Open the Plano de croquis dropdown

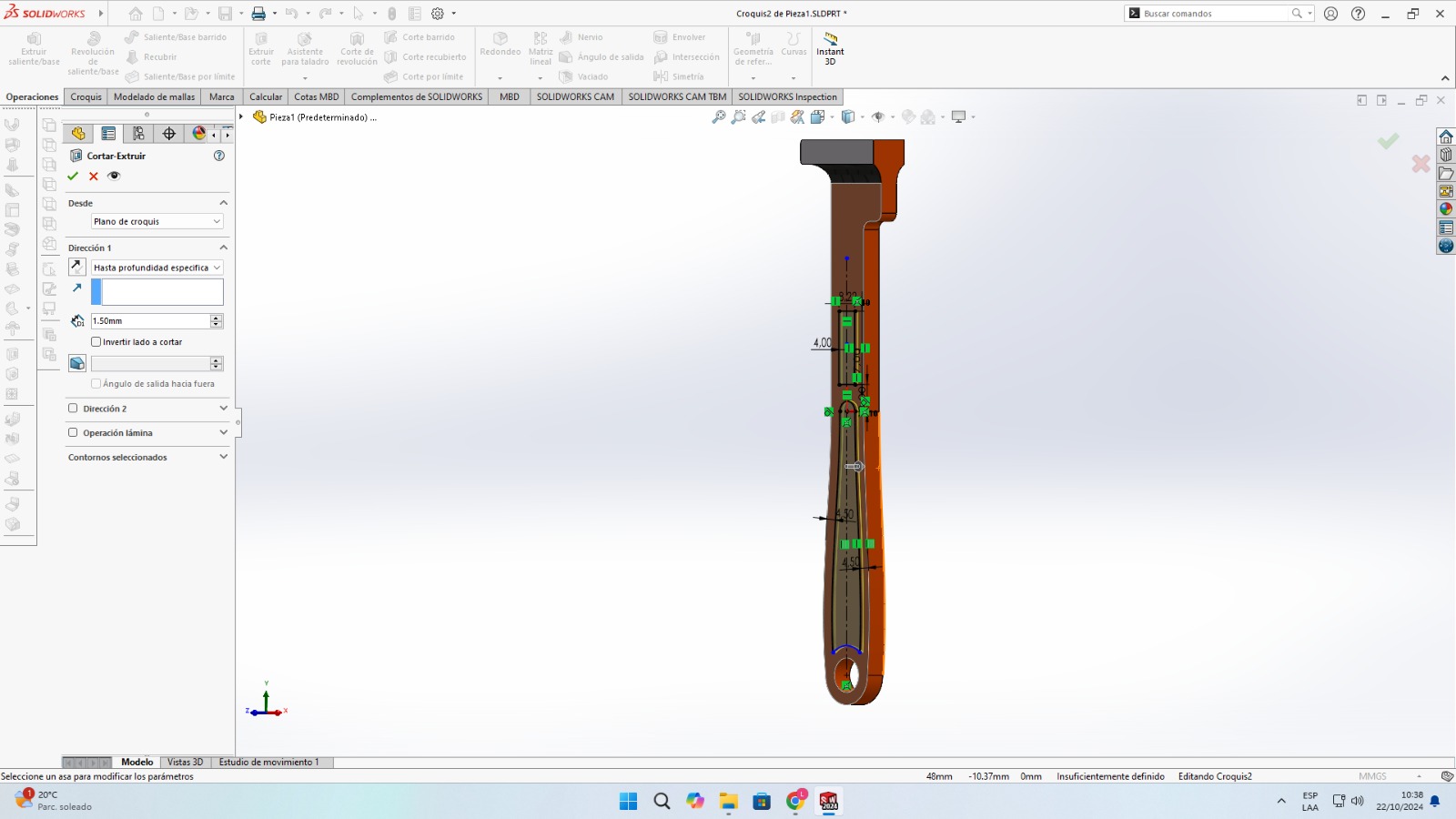pyautogui.click(x=157, y=221)
